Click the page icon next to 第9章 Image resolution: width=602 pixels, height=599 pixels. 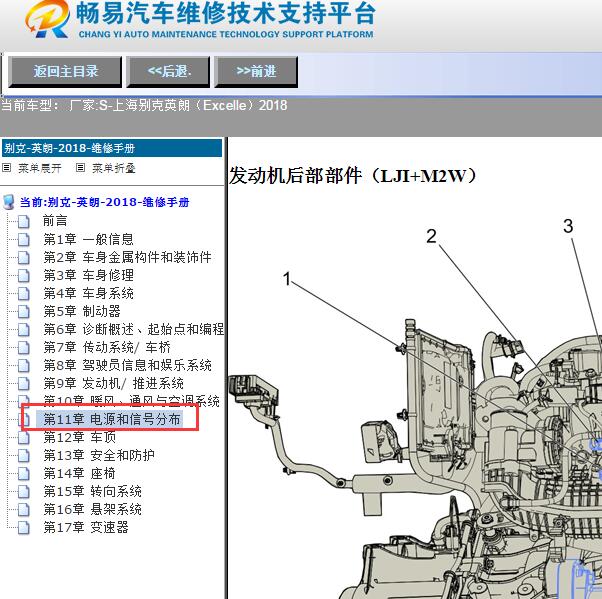(24, 384)
